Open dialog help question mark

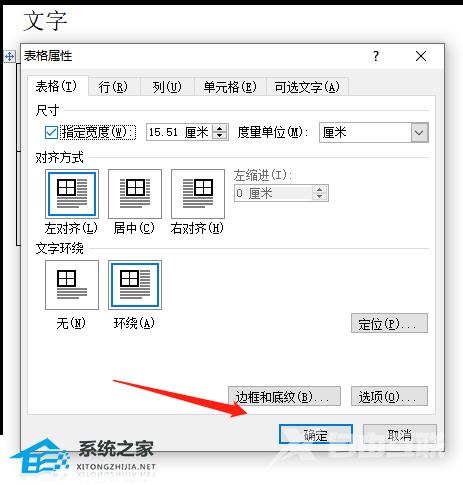376,56
